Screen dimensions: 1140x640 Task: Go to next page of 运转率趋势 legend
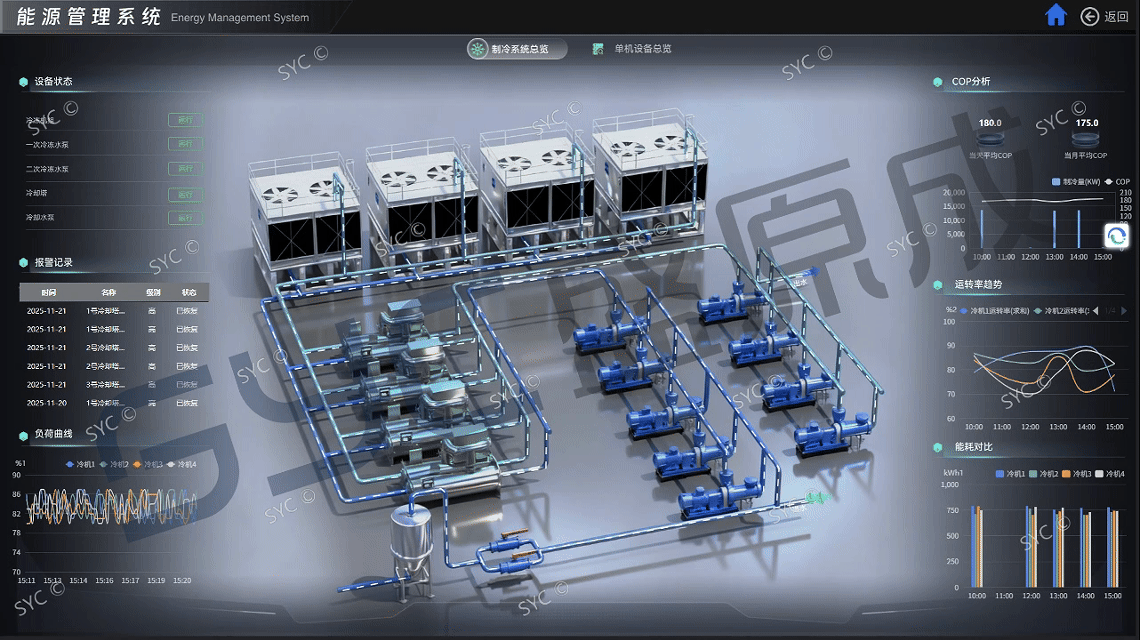[x=1124, y=311]
